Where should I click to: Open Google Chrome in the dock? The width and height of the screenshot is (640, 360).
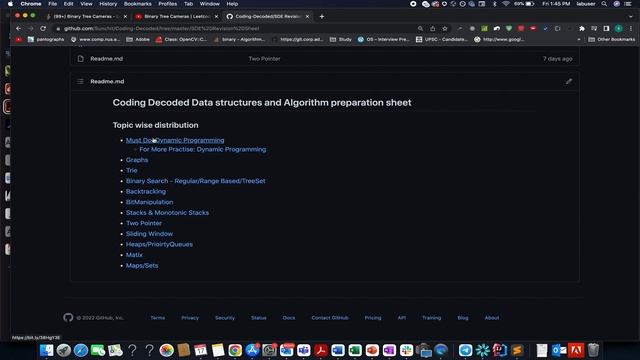[235, 350]
